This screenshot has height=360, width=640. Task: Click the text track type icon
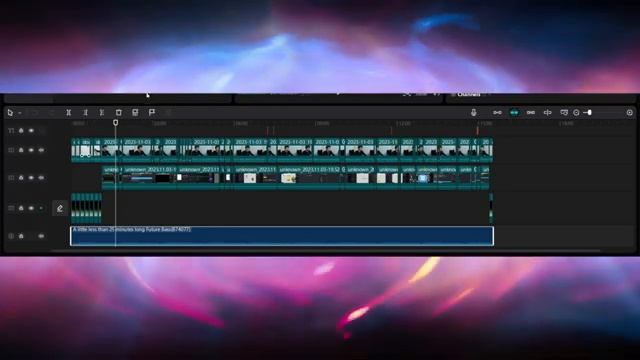click(11, 131)
